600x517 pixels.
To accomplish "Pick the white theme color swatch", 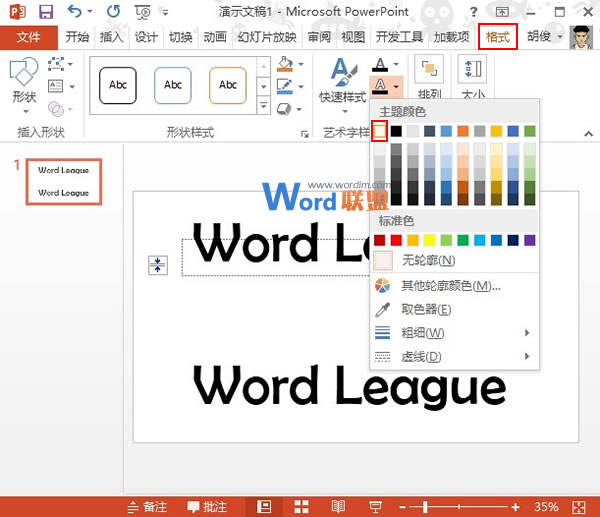I will 379,131.
